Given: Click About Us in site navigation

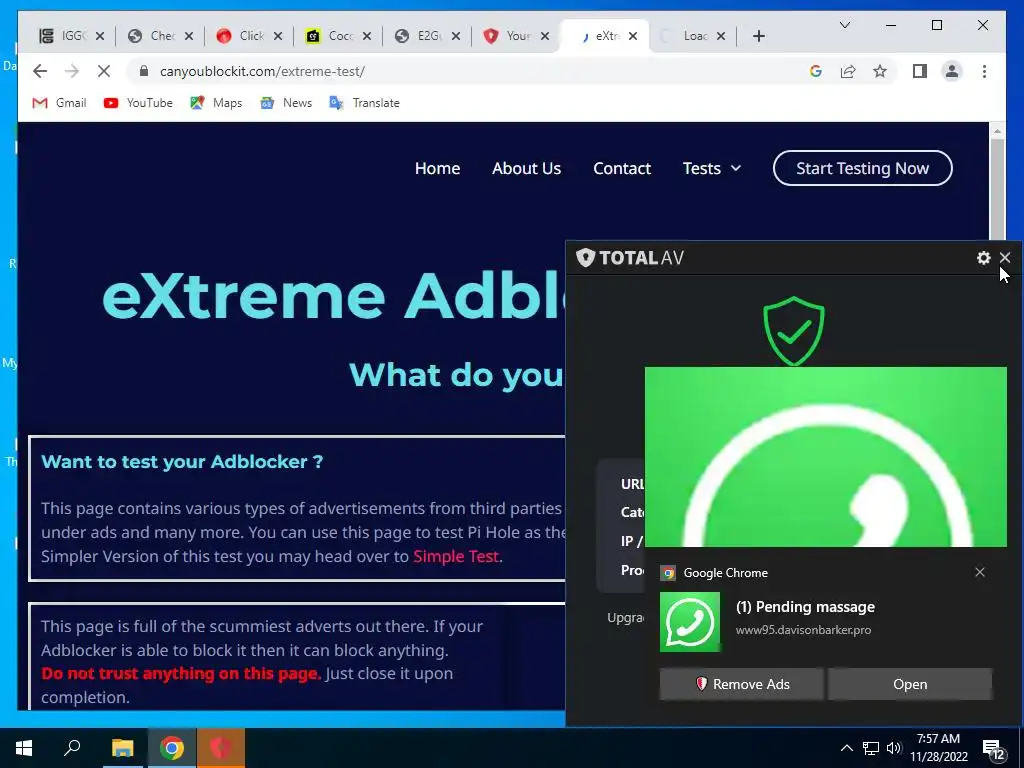Looking at the screenshot, I should pos(526,168).
